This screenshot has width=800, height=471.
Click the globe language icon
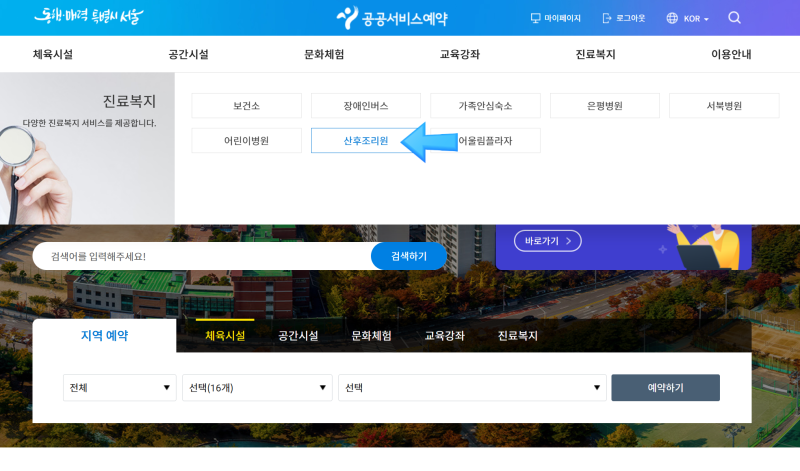672,18
